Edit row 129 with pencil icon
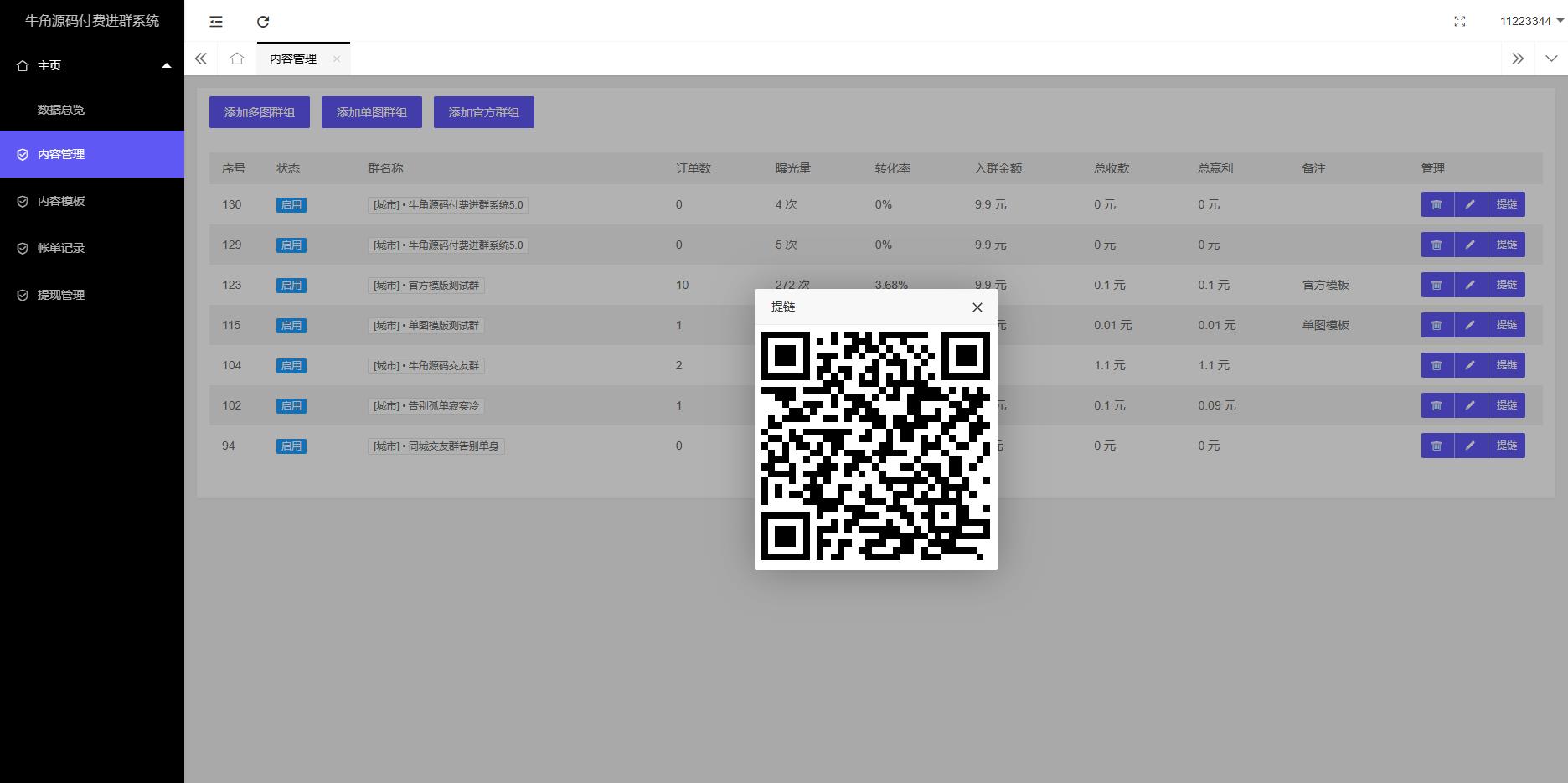1568x783 pixels. pos(1471,245)
